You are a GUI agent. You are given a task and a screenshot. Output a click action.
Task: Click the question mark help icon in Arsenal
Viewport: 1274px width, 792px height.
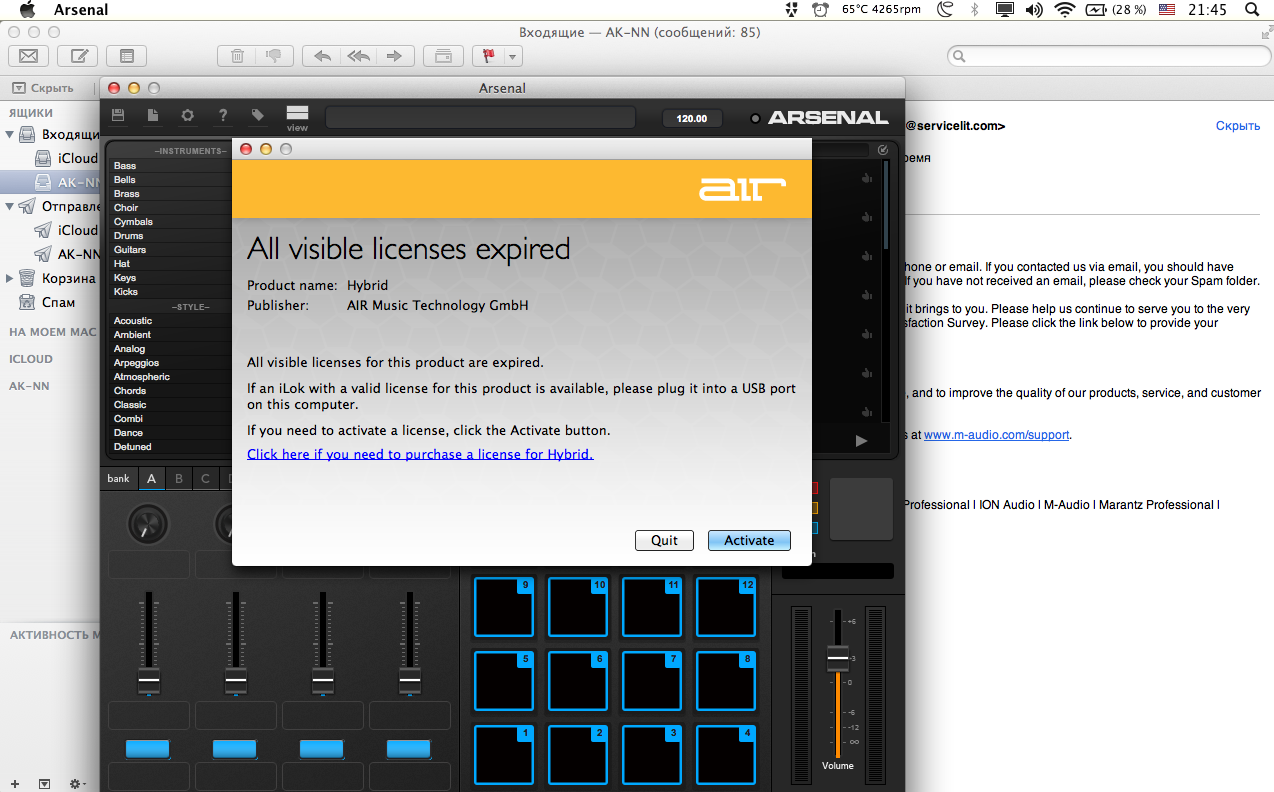click(223, 116)
